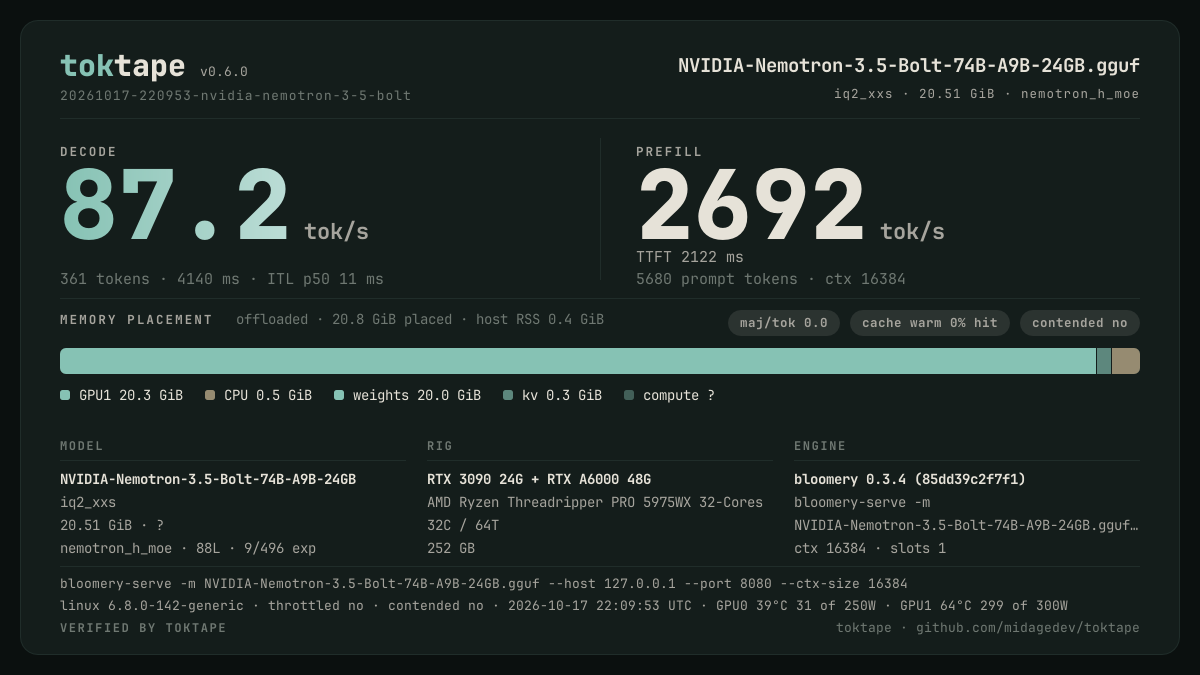
Task: Click the 32C / 64T row
Action: coord(463,525)
